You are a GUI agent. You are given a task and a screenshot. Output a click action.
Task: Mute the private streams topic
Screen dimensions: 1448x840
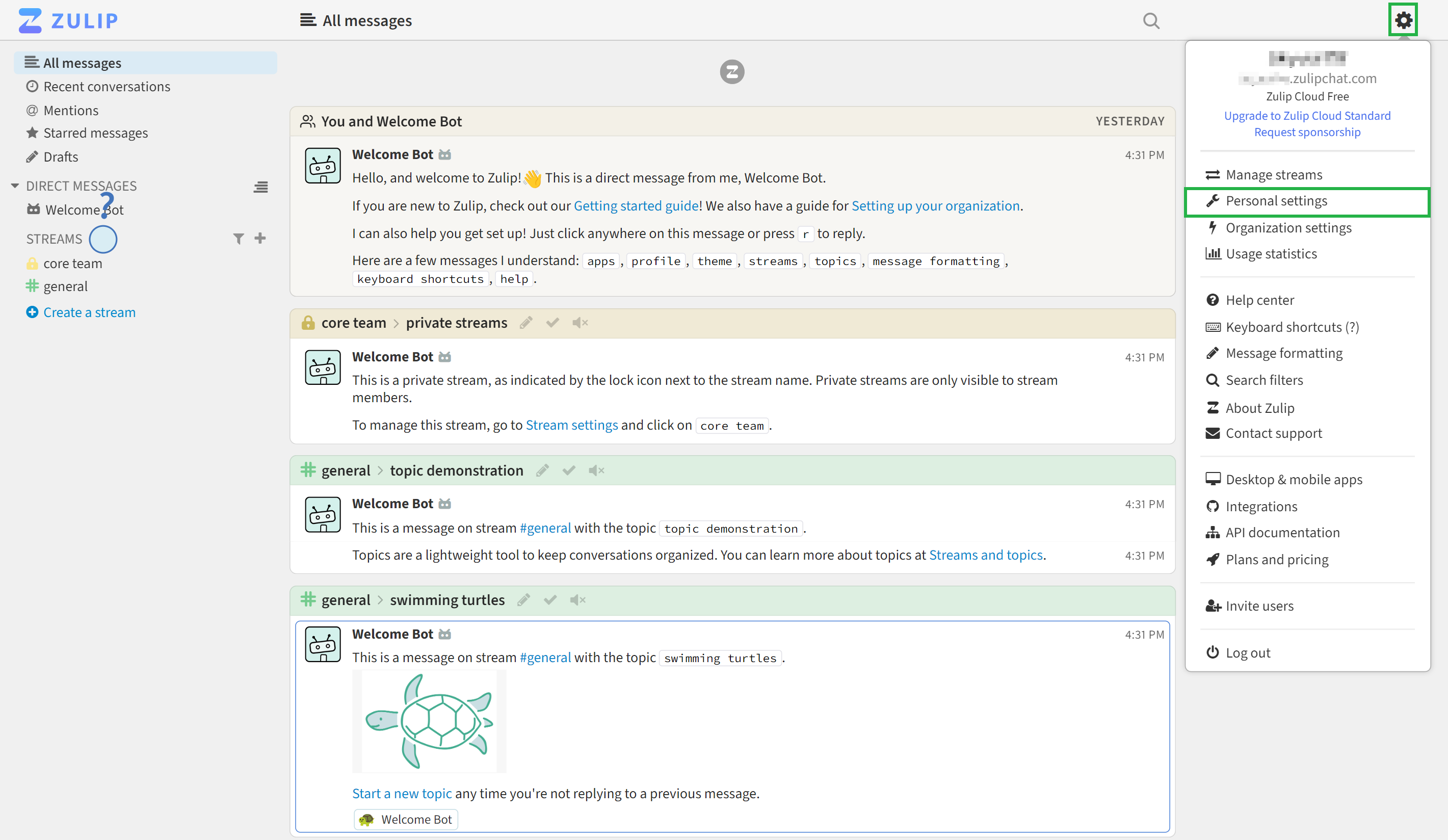point(581,323)
